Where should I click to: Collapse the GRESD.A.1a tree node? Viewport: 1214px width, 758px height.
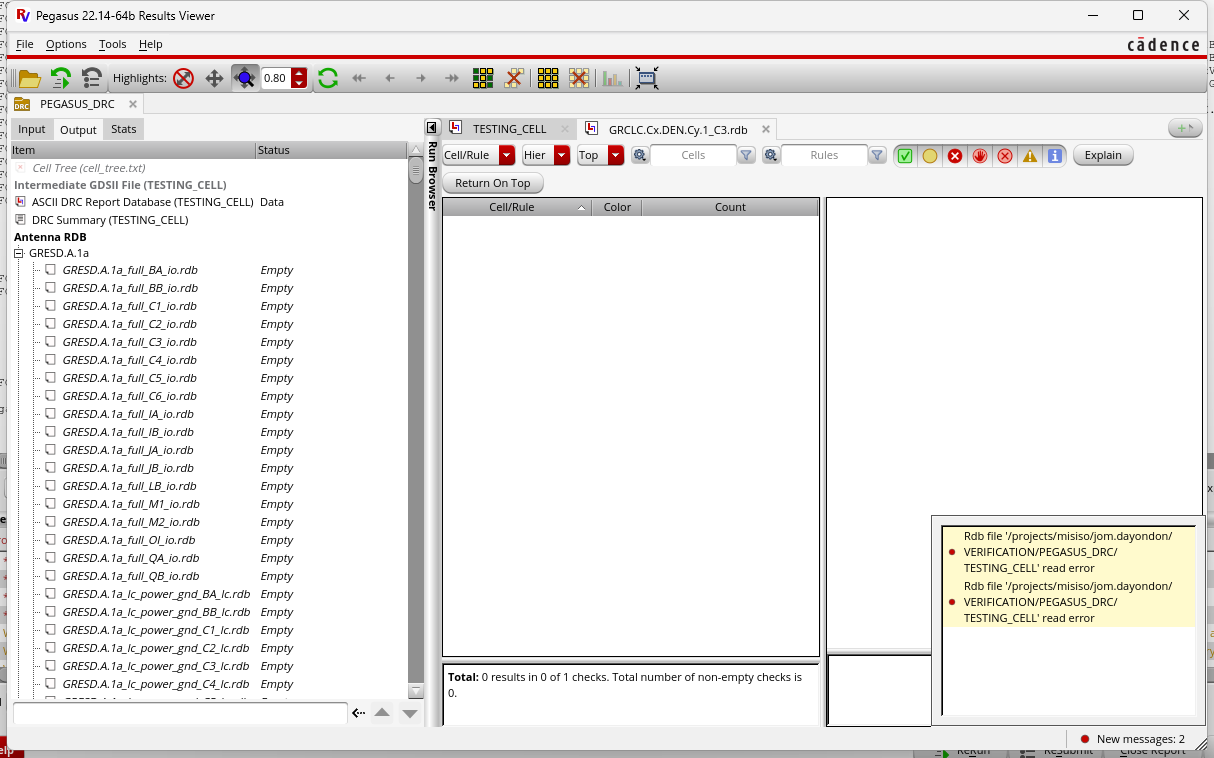click(19, 254)
